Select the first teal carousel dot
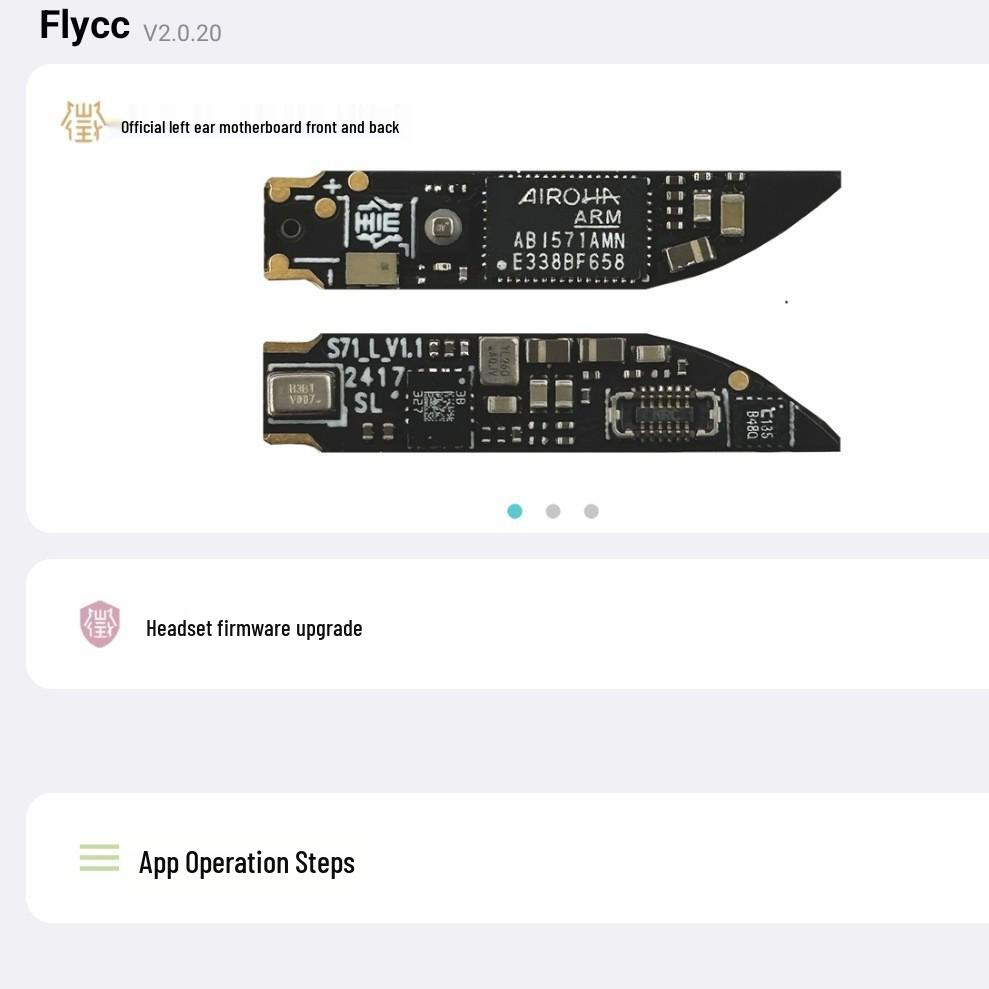 pyautogui.click(x=515, y=511)
